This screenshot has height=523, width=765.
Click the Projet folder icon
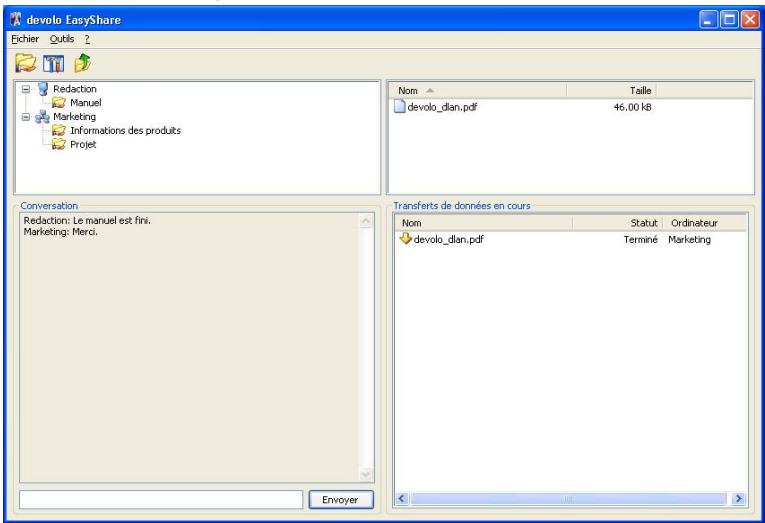coord(59,144)
